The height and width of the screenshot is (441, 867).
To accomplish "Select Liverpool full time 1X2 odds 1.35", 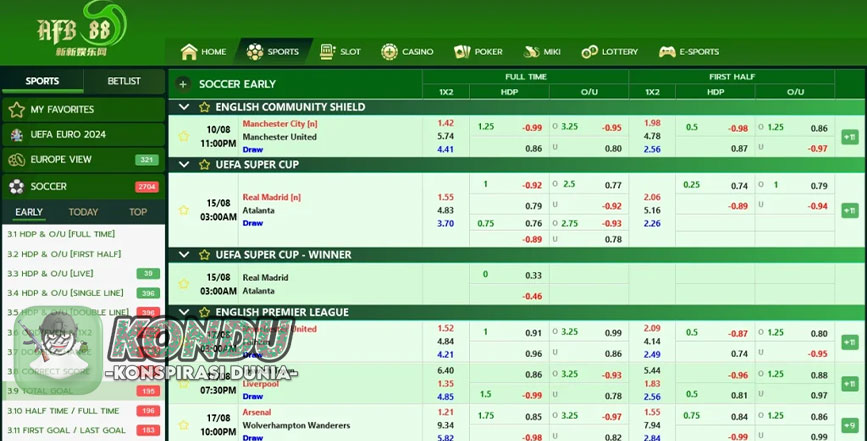I will (446, 384).
